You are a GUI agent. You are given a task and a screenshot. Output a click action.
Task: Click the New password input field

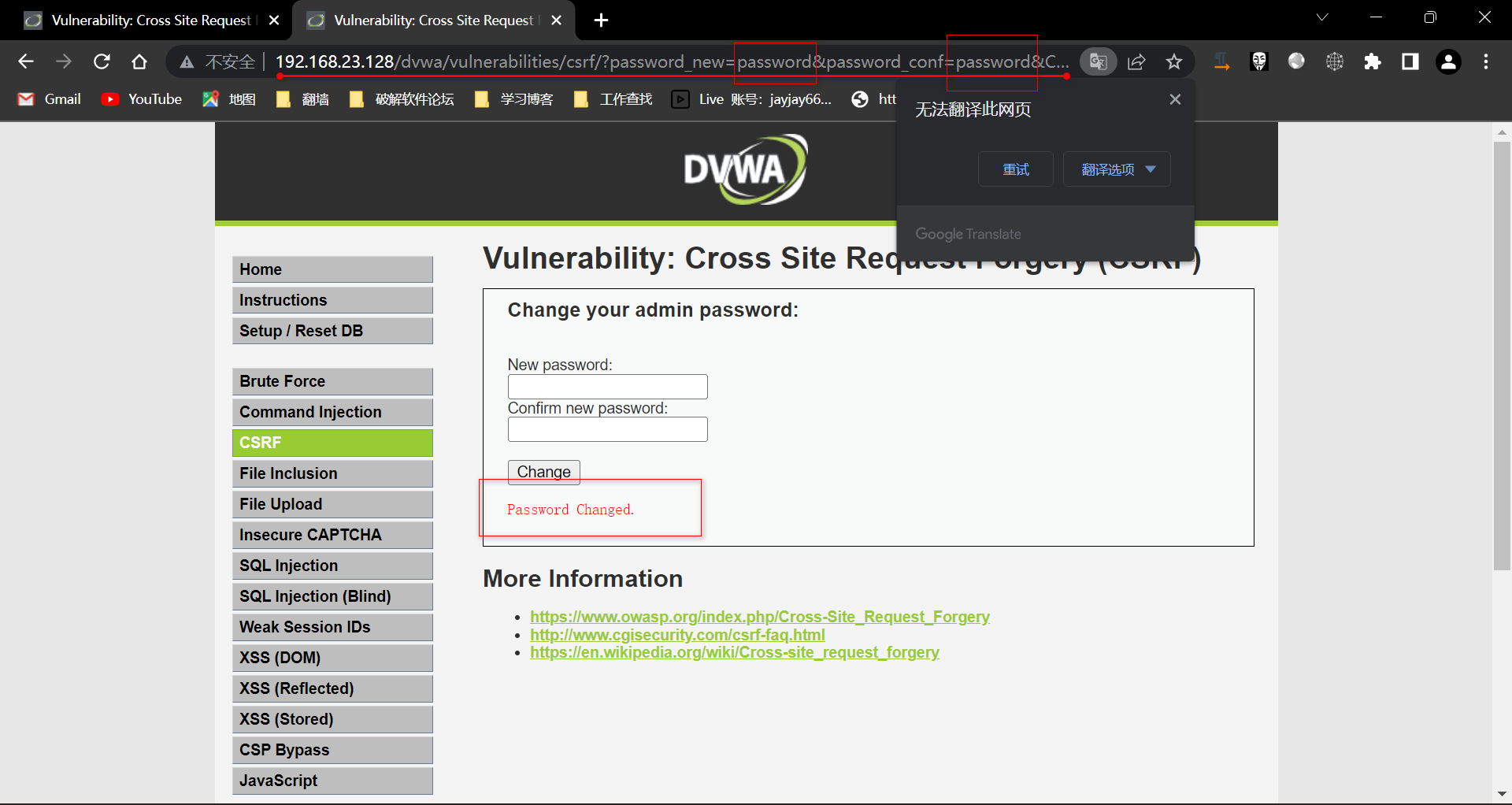[x=607, y=387]
